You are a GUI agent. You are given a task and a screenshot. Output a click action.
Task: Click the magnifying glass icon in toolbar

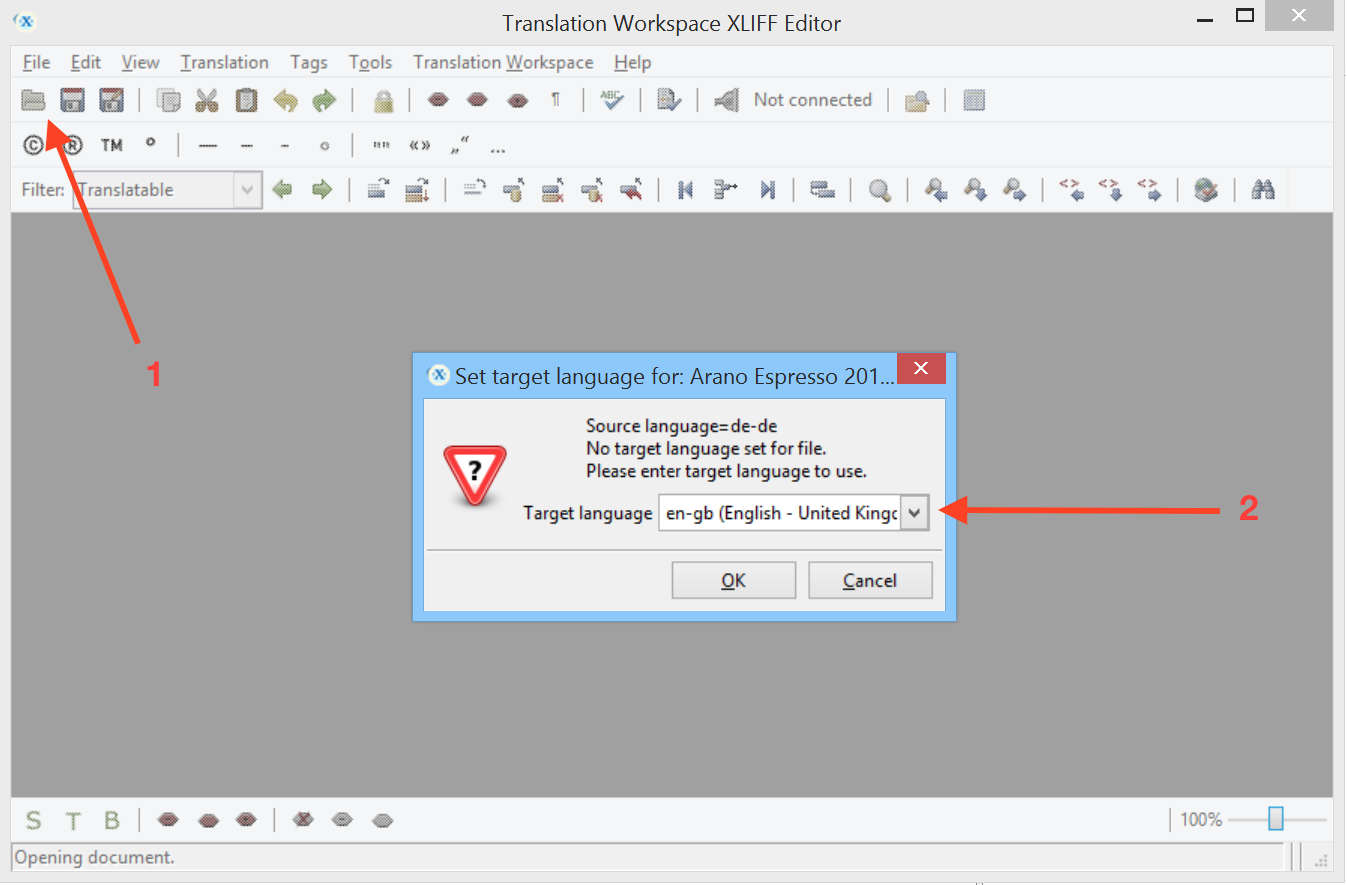tap(880, 190)
